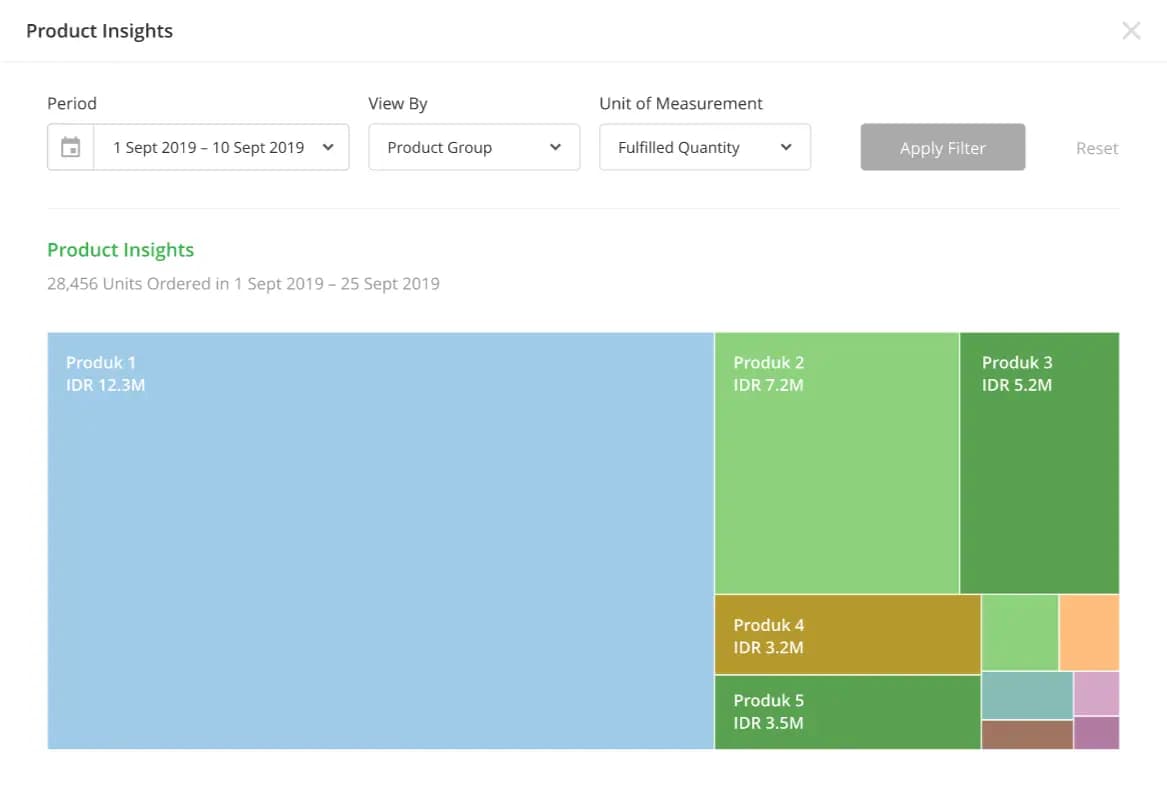Select the Produk 5 treemap block
This screenshot has width=1167, height=797.
pos(848,712)
